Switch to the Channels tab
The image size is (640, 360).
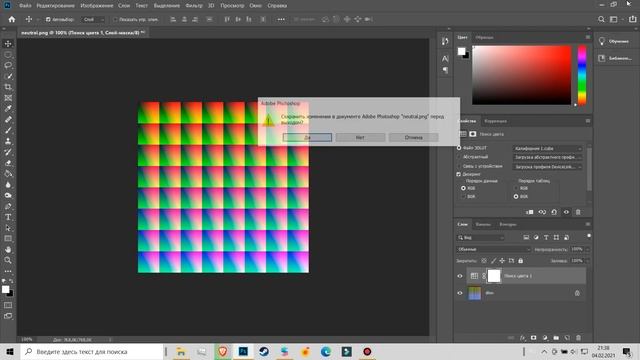483,224
